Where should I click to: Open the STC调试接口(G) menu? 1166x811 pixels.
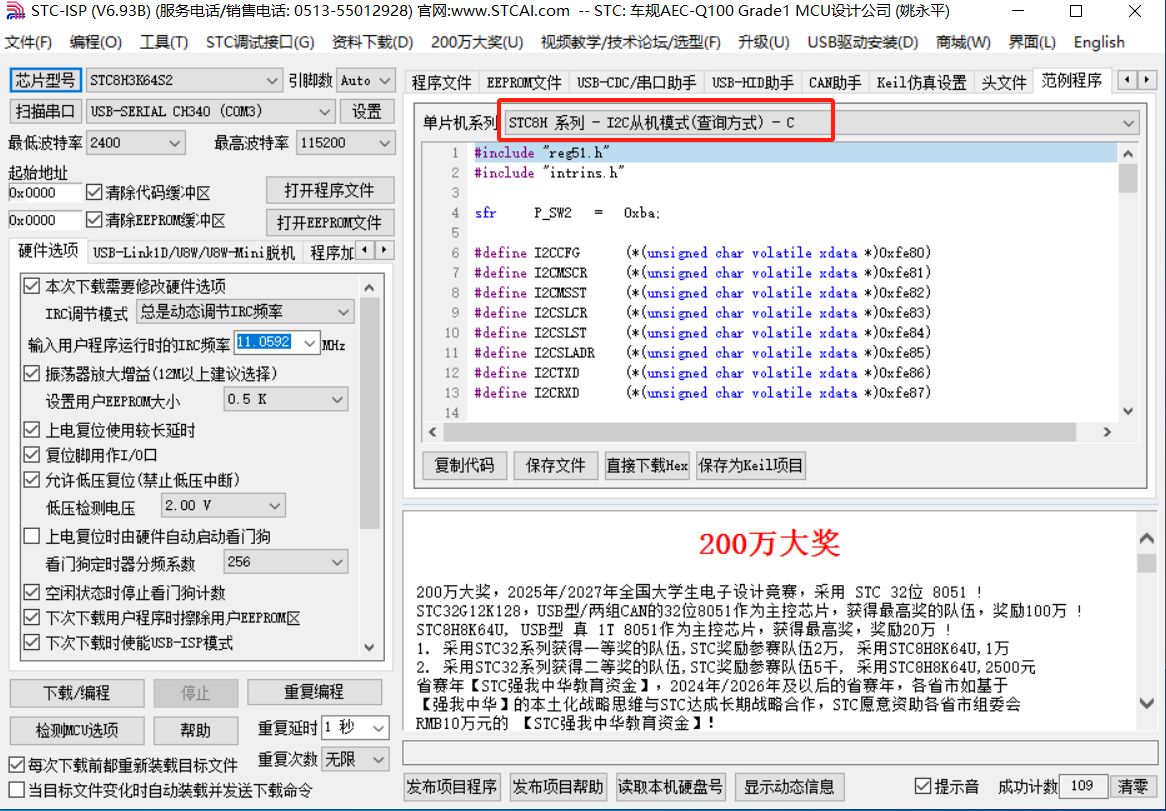point(260,42)
